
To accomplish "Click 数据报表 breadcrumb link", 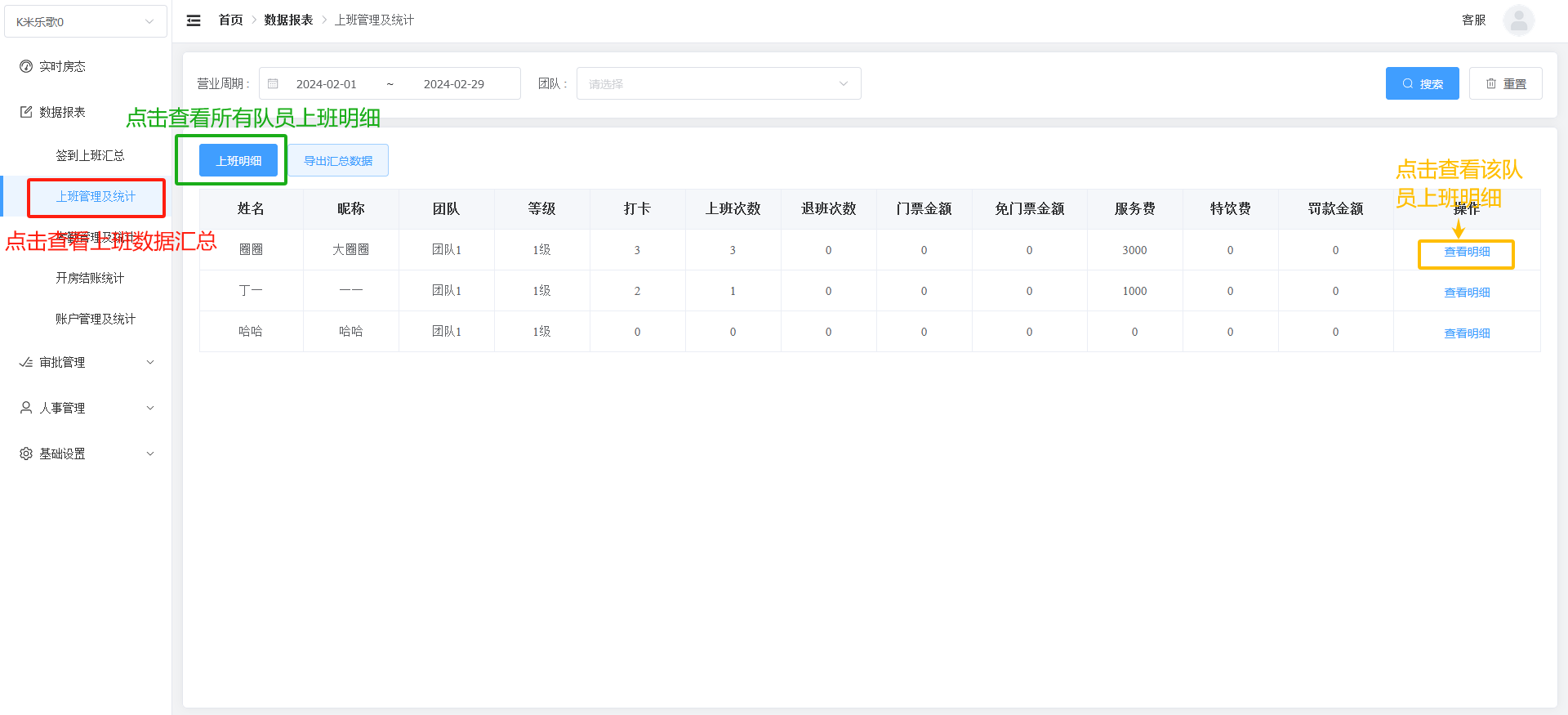I will click(288, 20).
